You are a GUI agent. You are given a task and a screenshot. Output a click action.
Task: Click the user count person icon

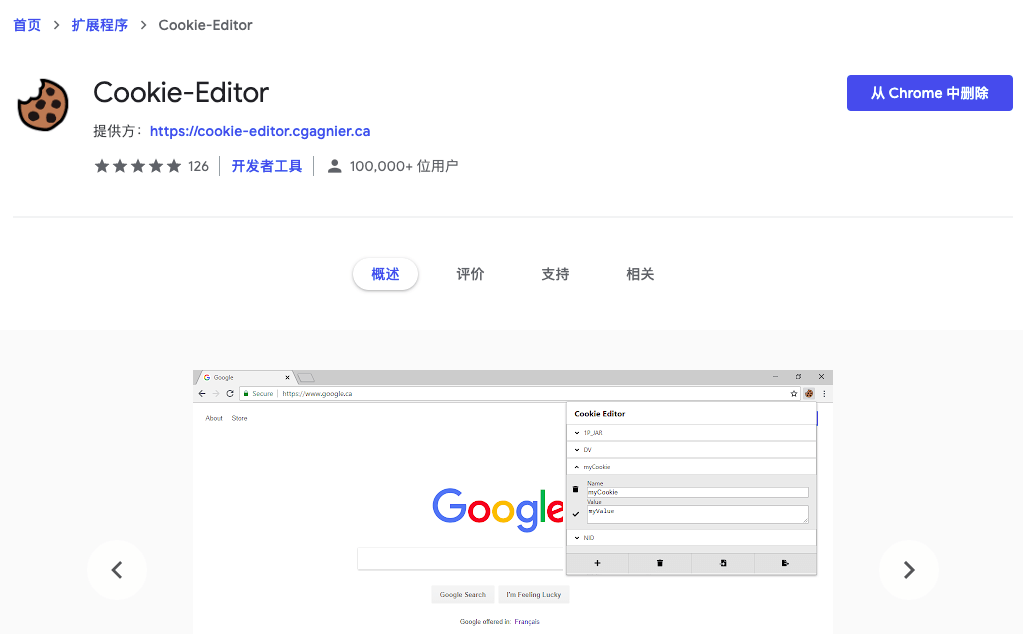click(x=335, y=166)
